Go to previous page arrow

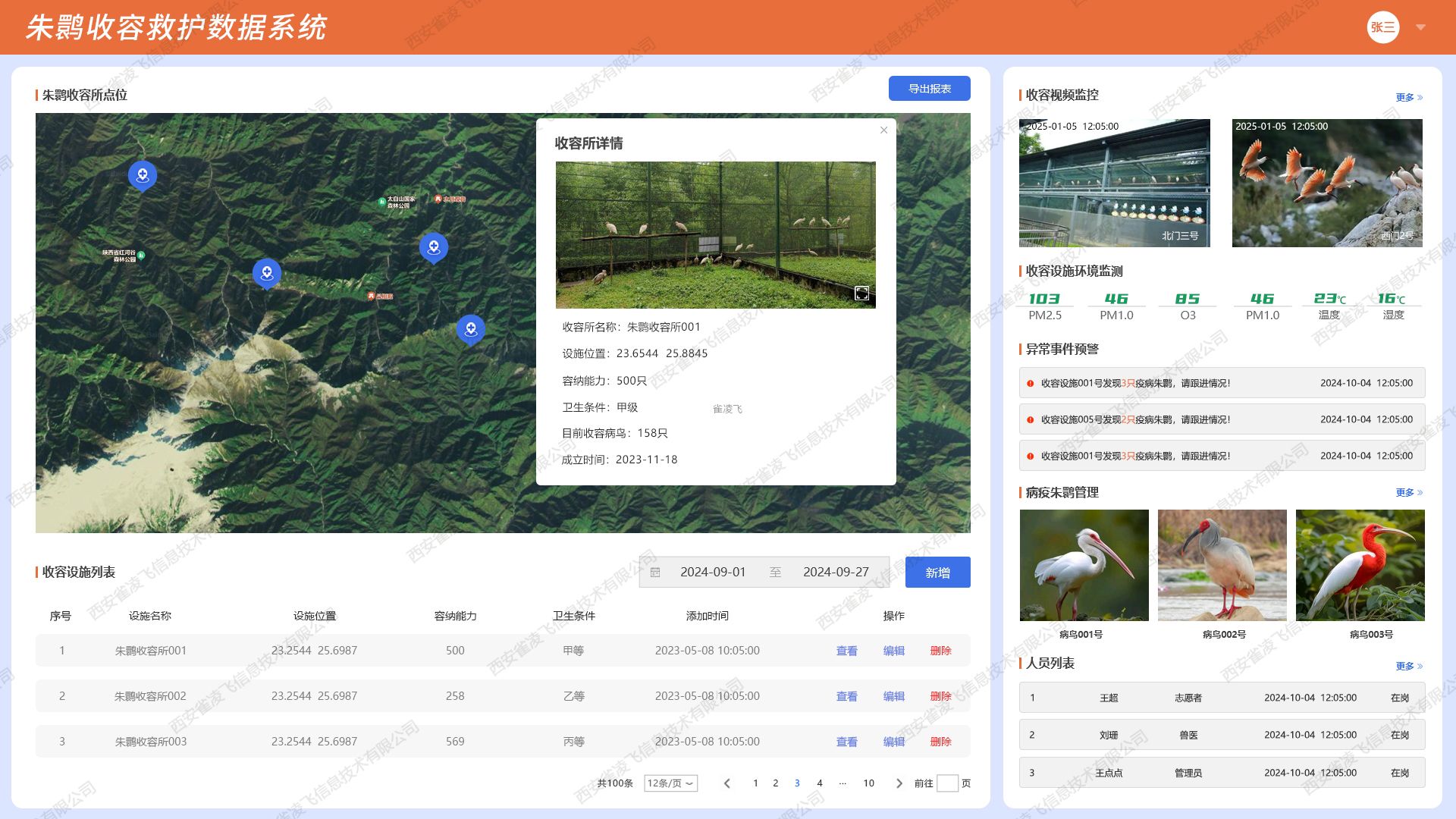727,783
